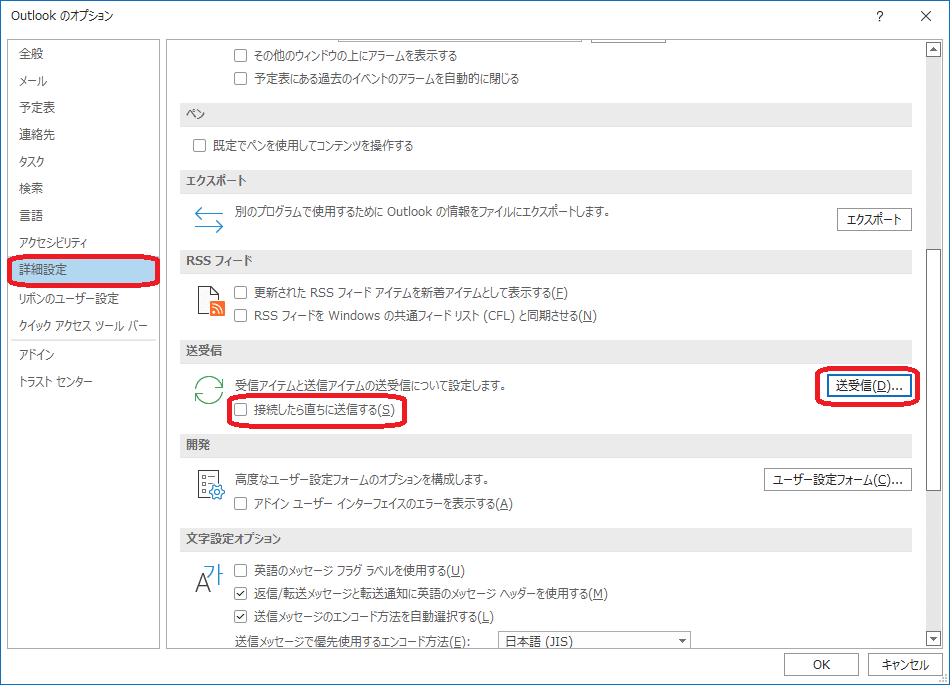Viewport: 950px width, 685px height.
Task: Open 連絡先 options category
Action: click(84, 134)
